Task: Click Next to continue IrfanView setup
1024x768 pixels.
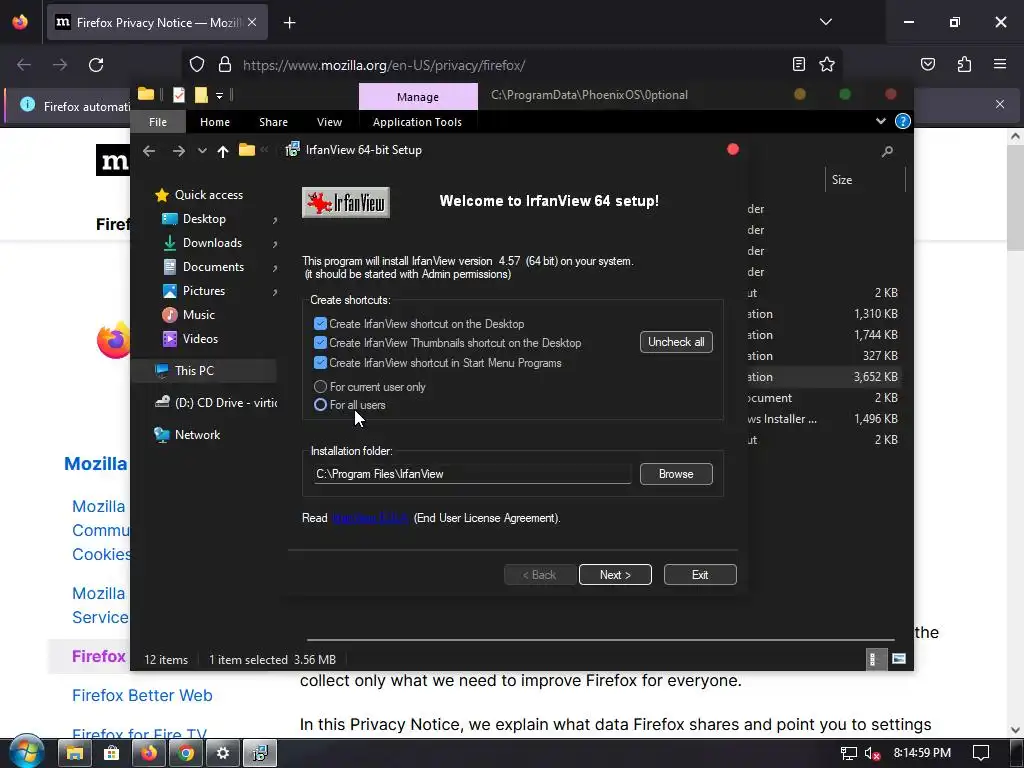Action: [615, 575]
